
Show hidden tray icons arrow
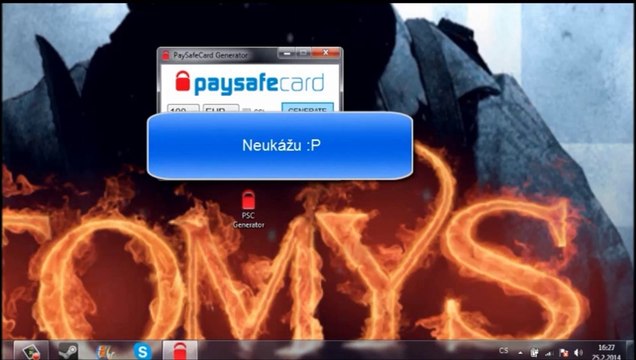(520, 353)
